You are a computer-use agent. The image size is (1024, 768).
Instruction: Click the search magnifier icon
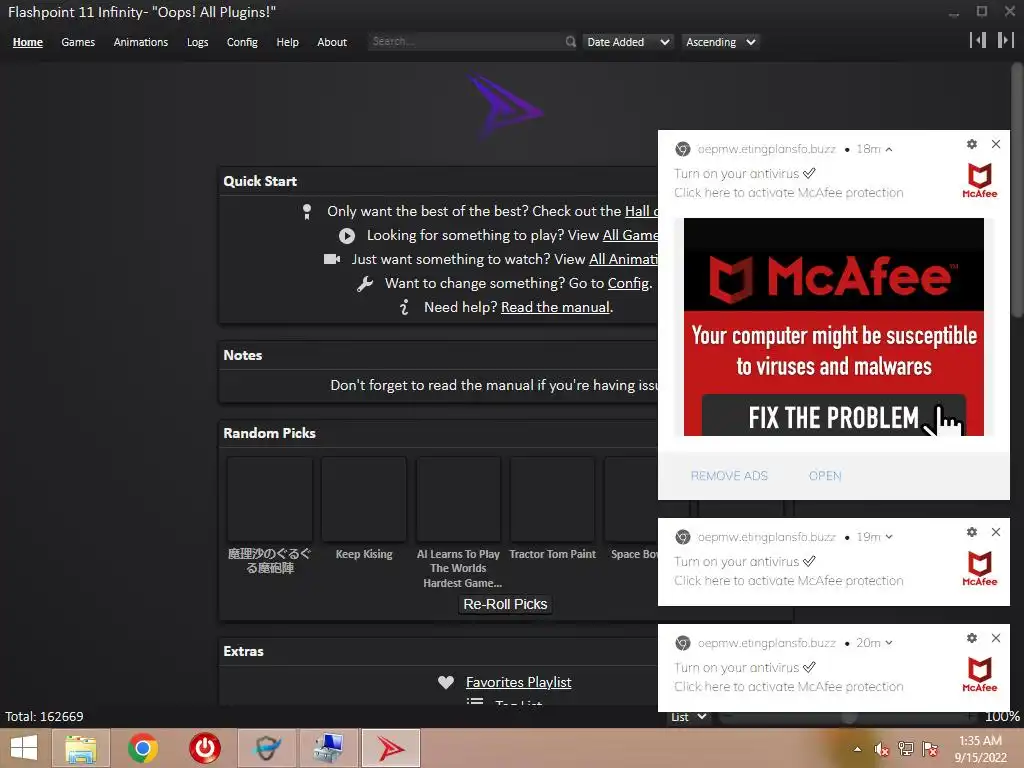[571, 42]
